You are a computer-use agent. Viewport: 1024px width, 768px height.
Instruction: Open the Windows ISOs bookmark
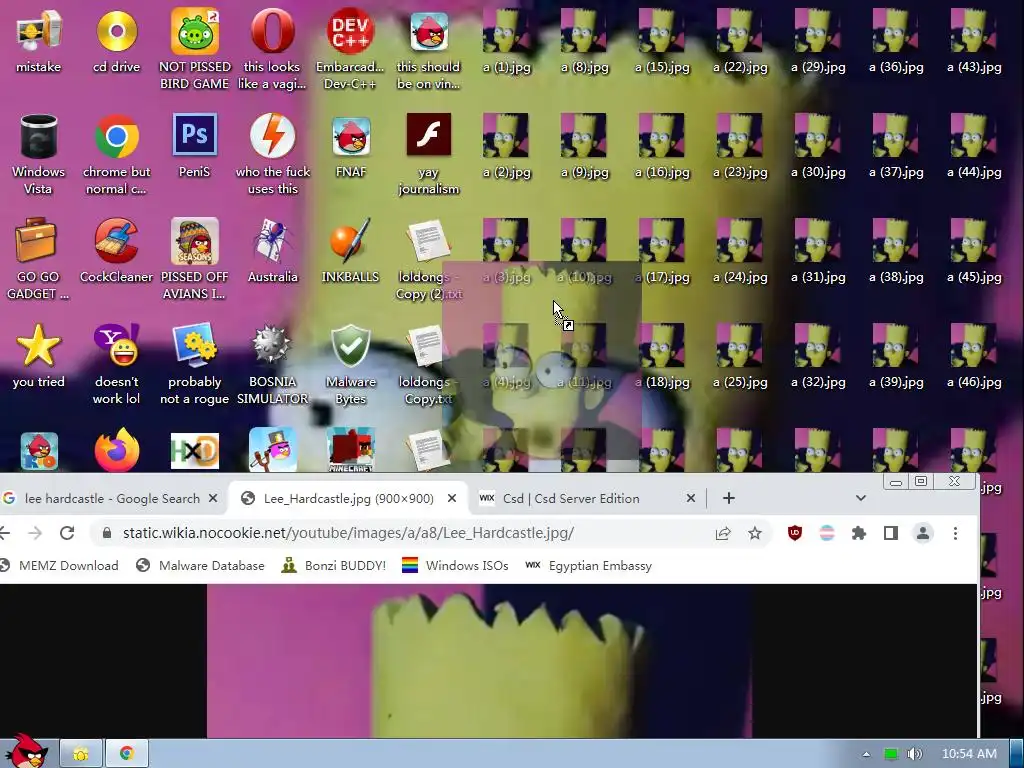click(456, 566)
